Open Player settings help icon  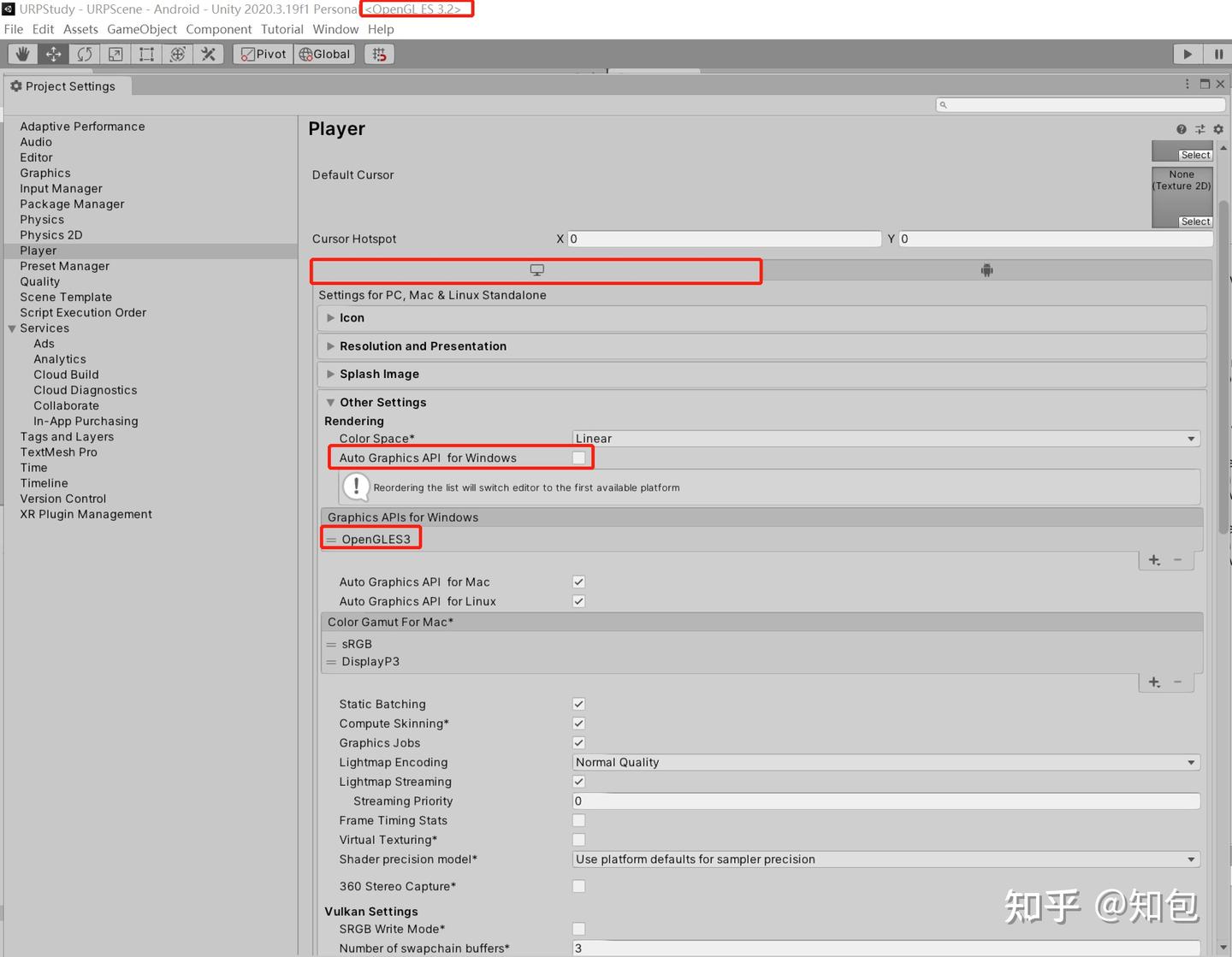click(1182, 129)
